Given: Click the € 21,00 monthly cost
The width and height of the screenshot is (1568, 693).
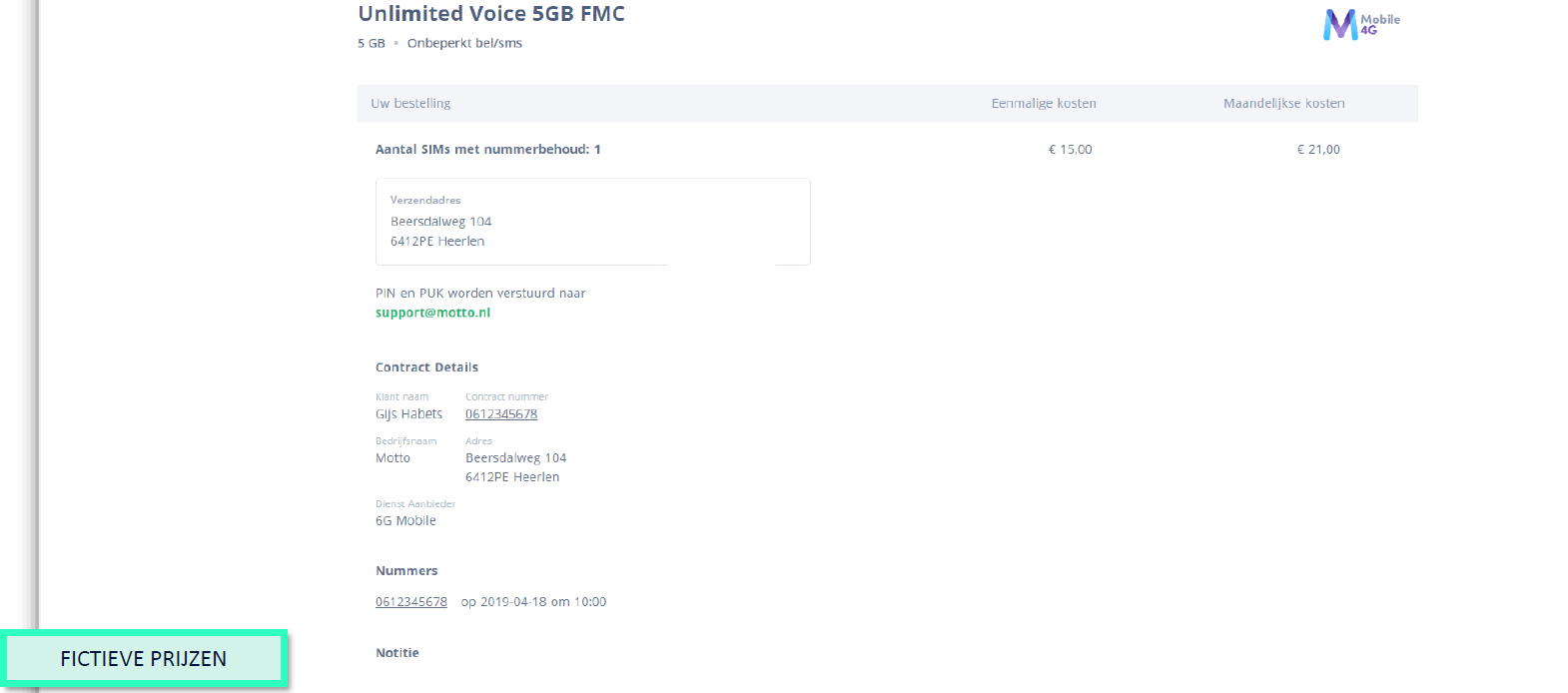Looking at the screenshot, I should (1318, 150).
